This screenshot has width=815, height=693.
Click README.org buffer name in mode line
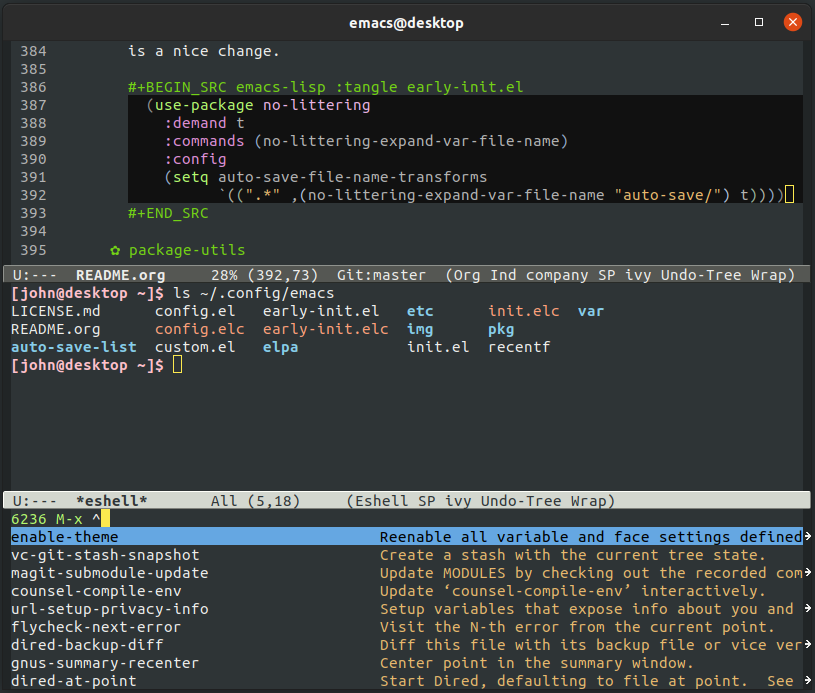121,275
